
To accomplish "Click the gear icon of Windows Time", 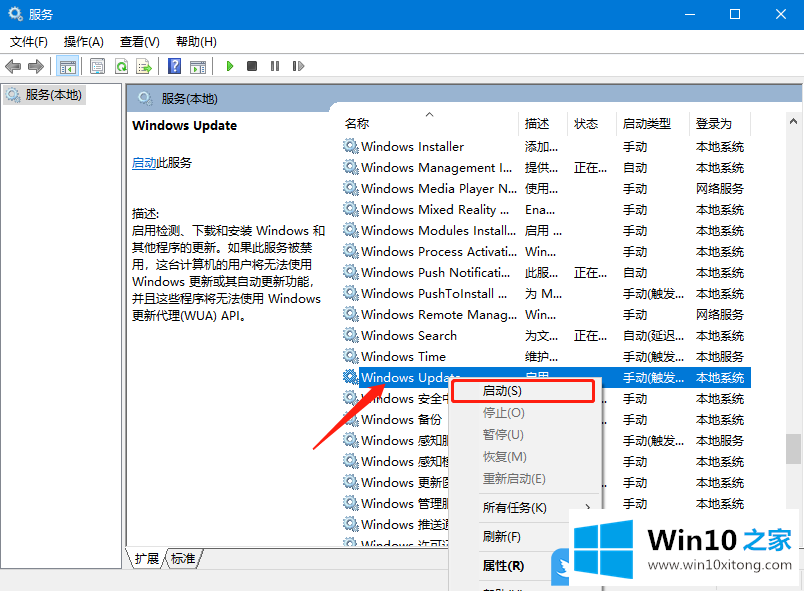I will click(351, 357).
